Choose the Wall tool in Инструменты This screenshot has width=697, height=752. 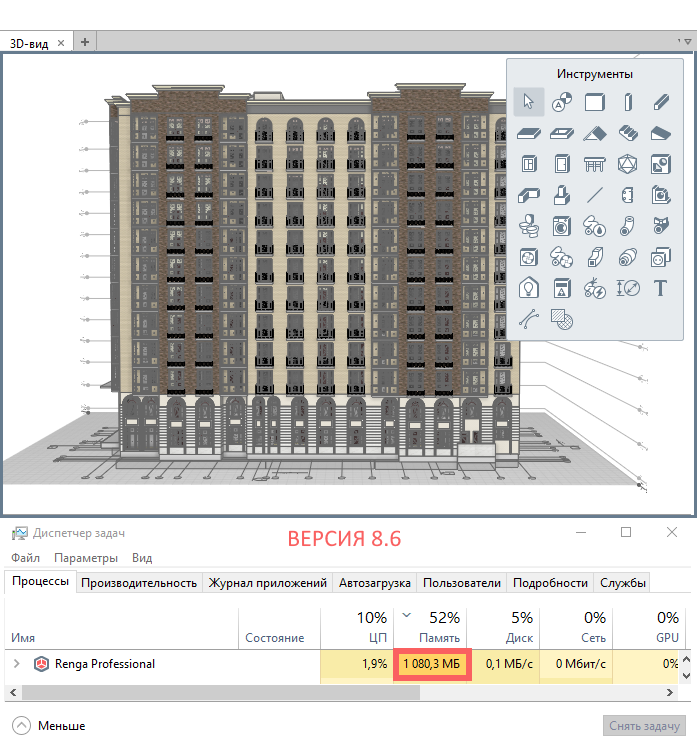coord(595,101)
